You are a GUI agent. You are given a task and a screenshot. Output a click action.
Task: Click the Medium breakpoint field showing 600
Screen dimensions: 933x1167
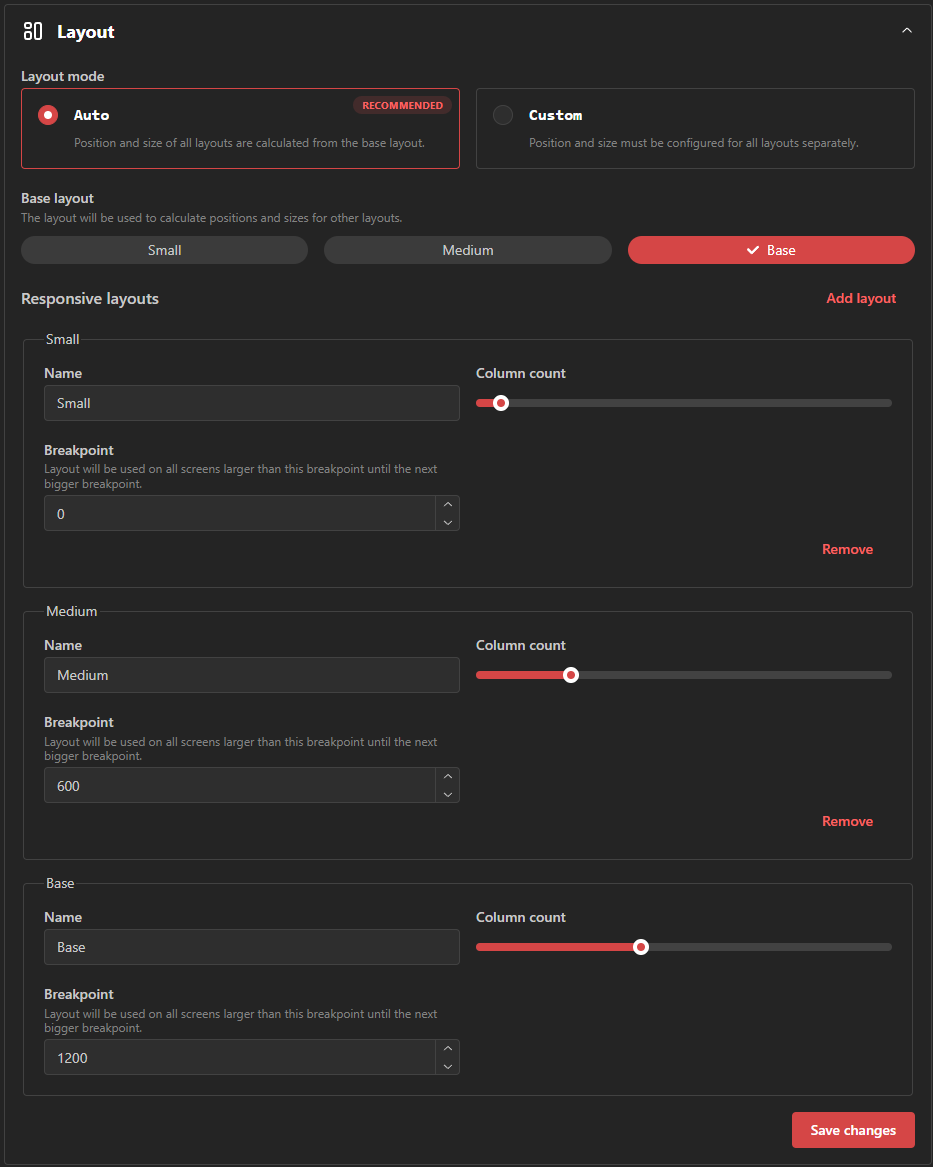pyautogui.click(x=240, y=786)
